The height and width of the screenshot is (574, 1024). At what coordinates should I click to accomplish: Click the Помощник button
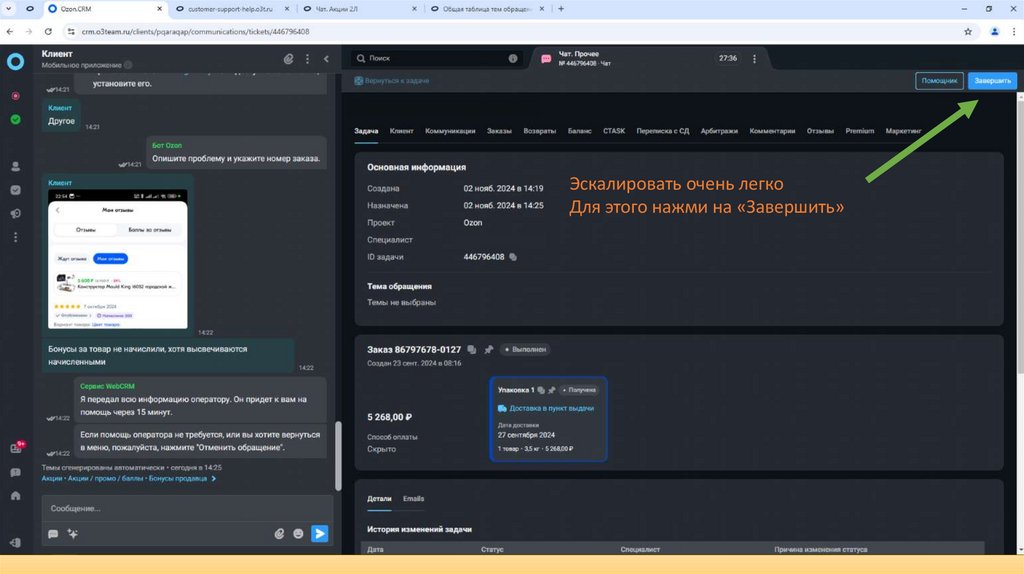pos(939,81)
